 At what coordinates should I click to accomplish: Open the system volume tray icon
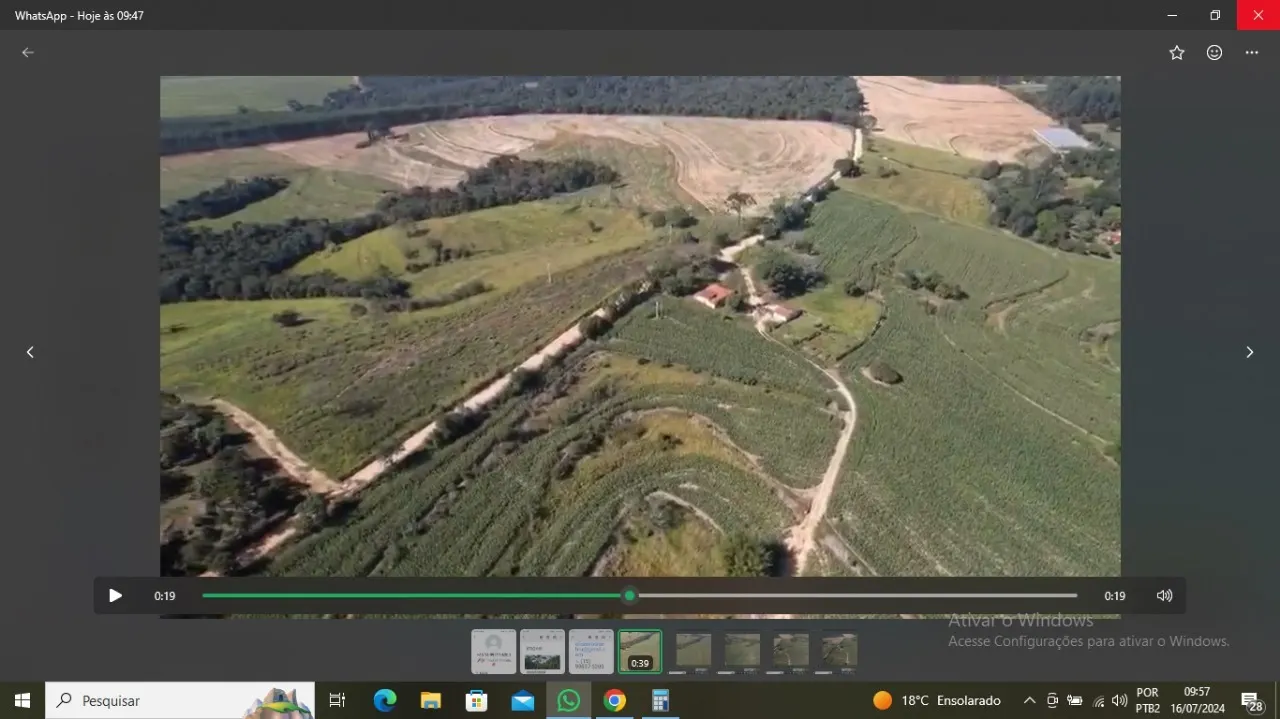tap(1119, 700)
